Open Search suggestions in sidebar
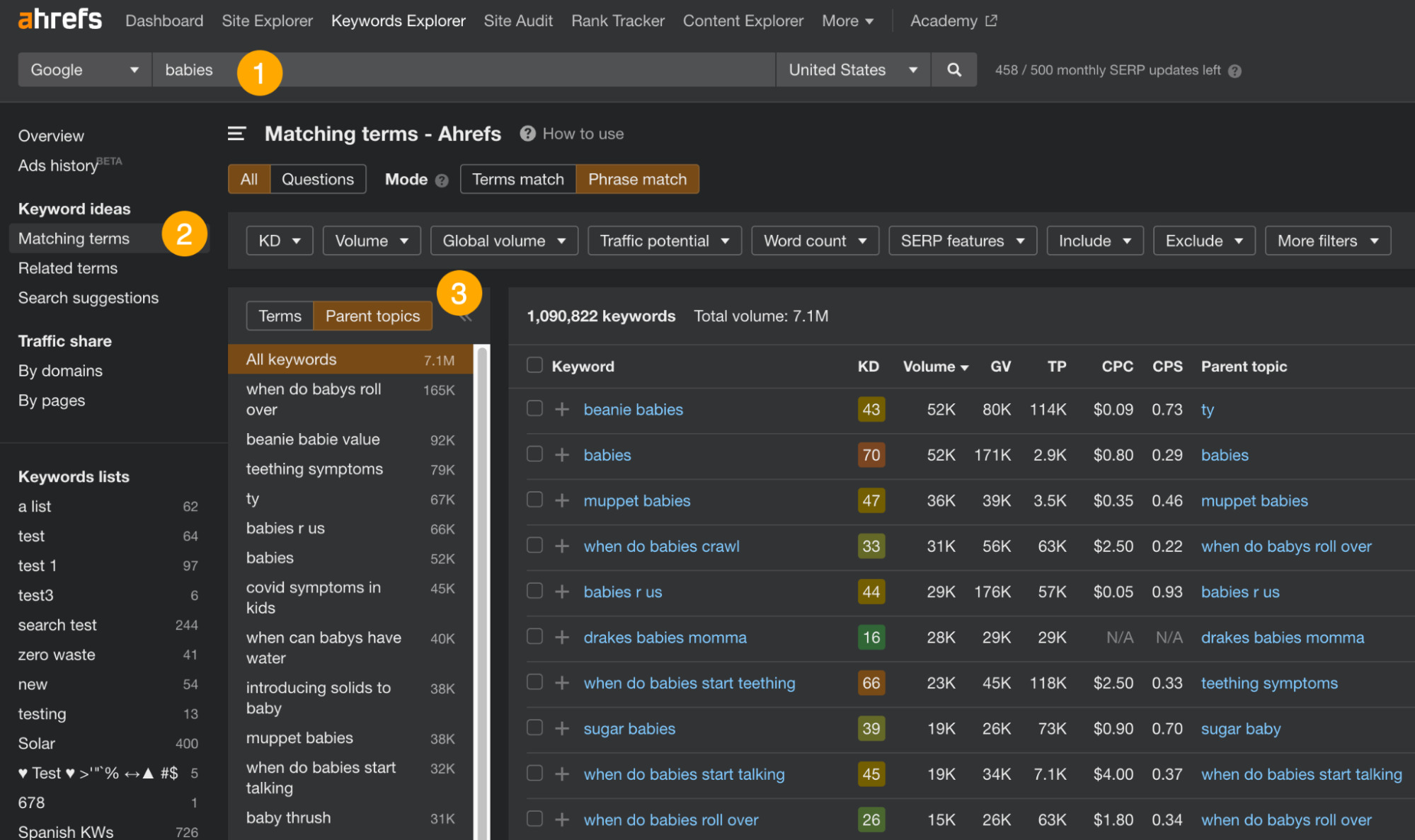1415x840 pixels. pyautogui.click(x=88, y=298)
